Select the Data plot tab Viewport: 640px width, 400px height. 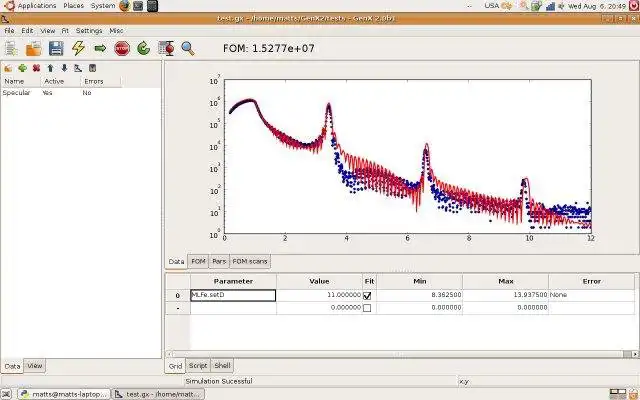pos(176,261)
